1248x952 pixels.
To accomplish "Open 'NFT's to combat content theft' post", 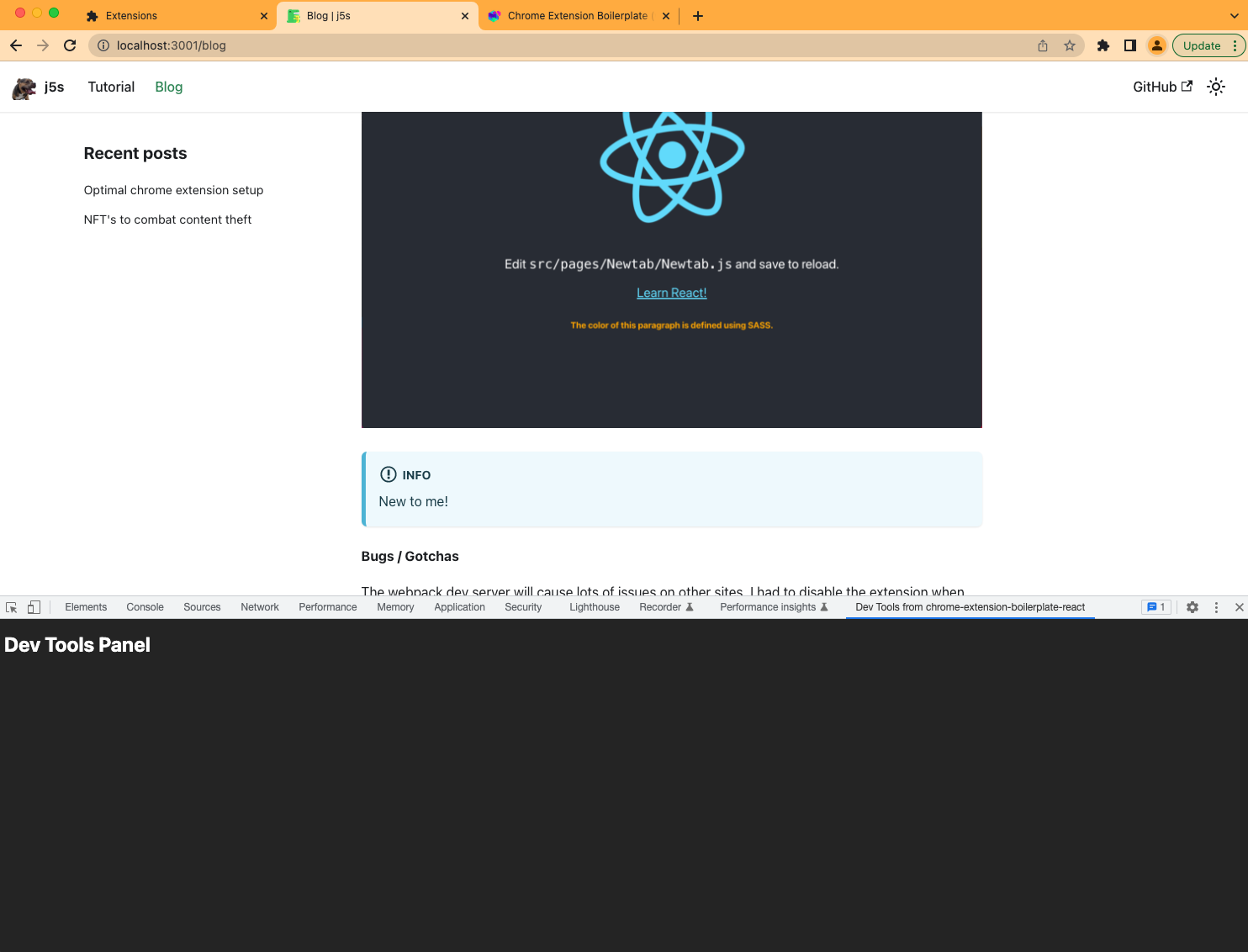I will click(167, 219).
